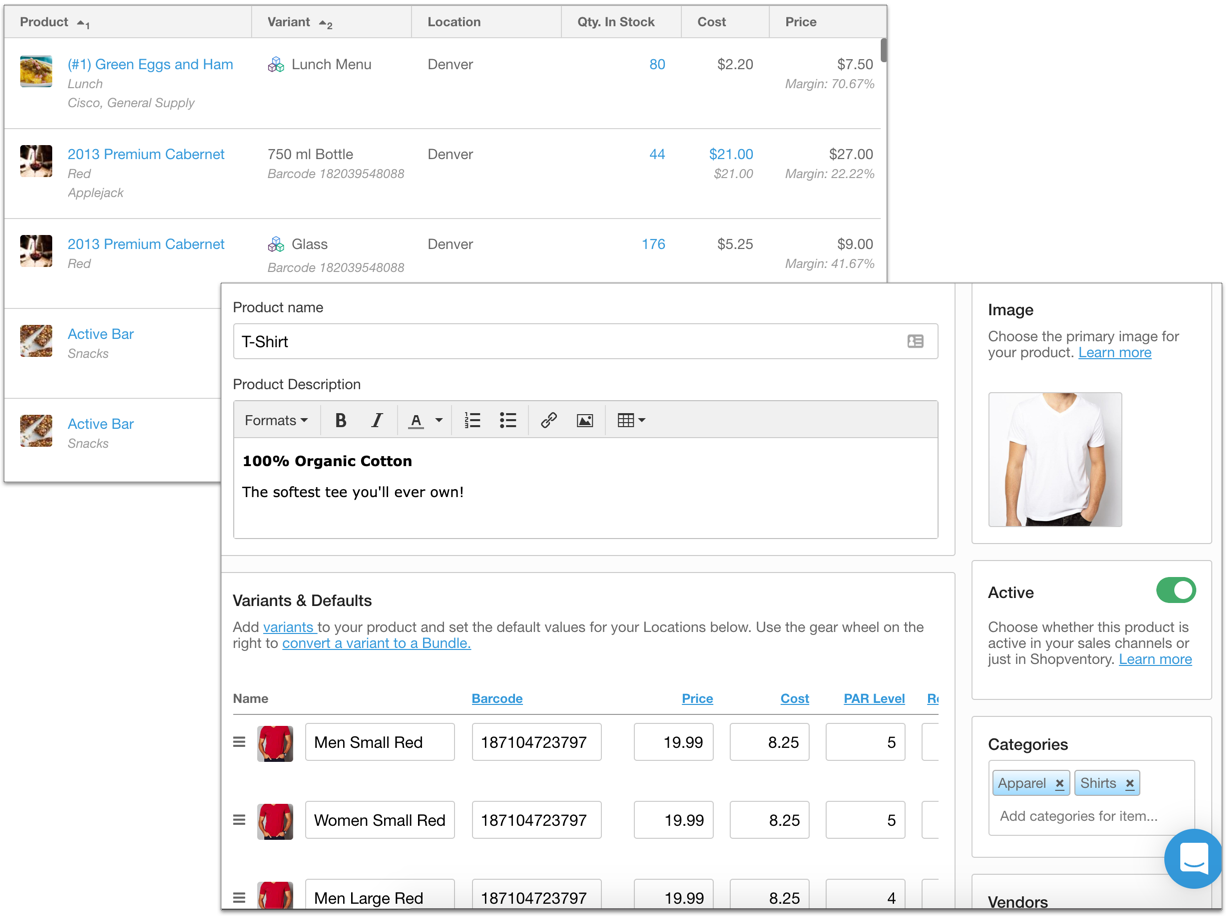Click quantity 80 for Green Eggs and Ham

[657, 64]
